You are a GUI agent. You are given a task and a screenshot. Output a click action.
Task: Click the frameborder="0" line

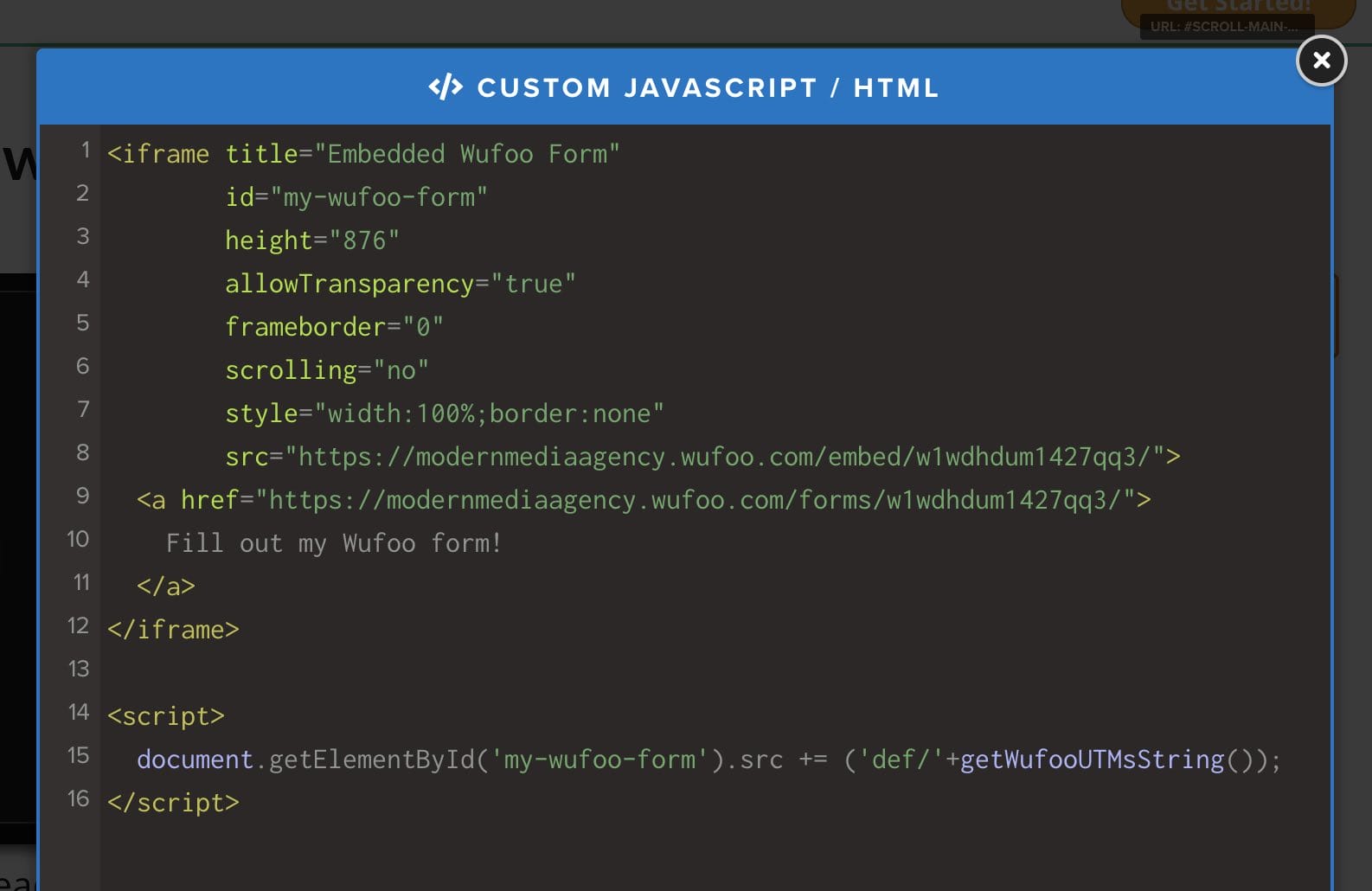(x=334, y=327)
